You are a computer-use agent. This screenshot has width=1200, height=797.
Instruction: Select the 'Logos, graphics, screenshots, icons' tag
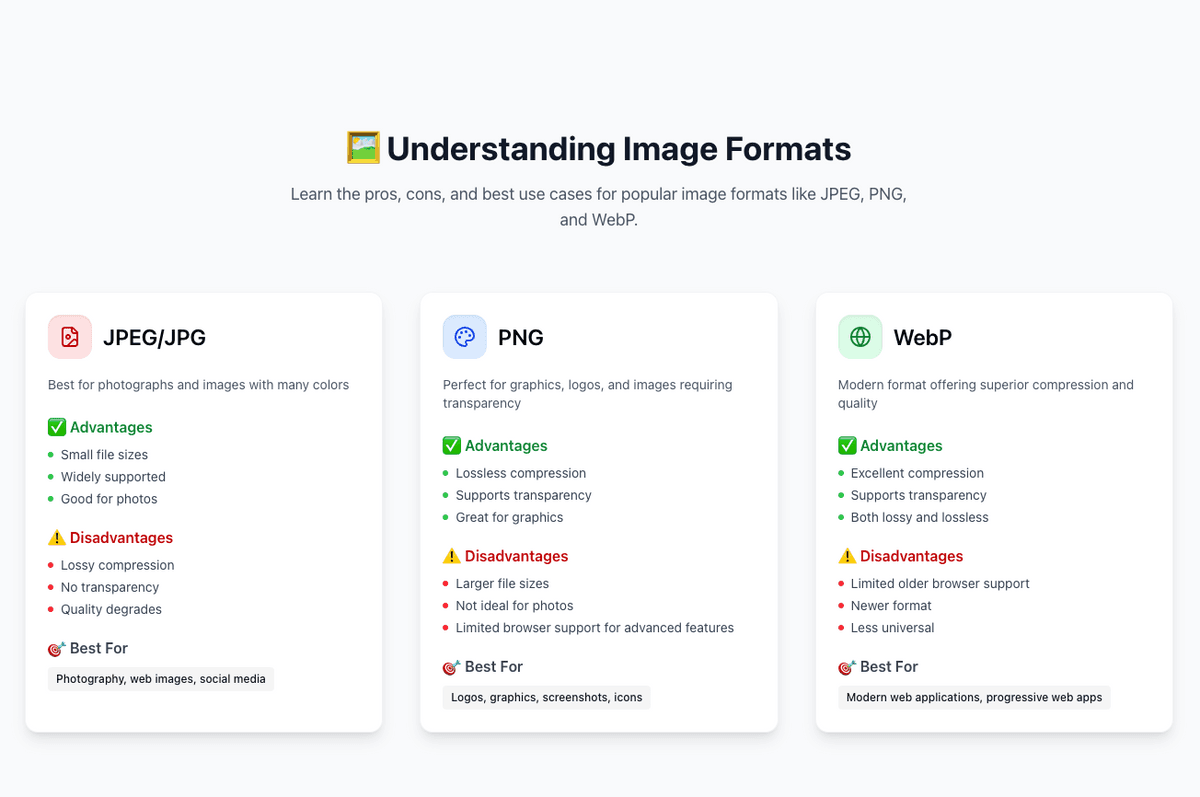click(x=547, y=697)
